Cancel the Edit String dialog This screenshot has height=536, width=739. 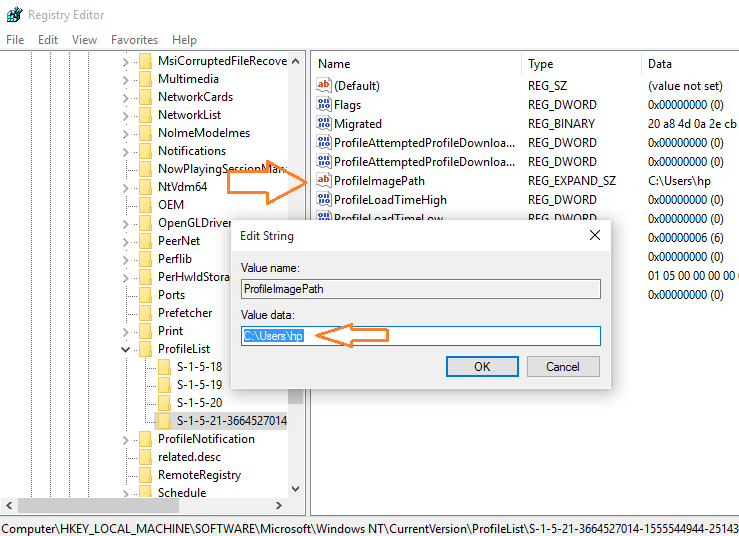(x=563, y=366)
